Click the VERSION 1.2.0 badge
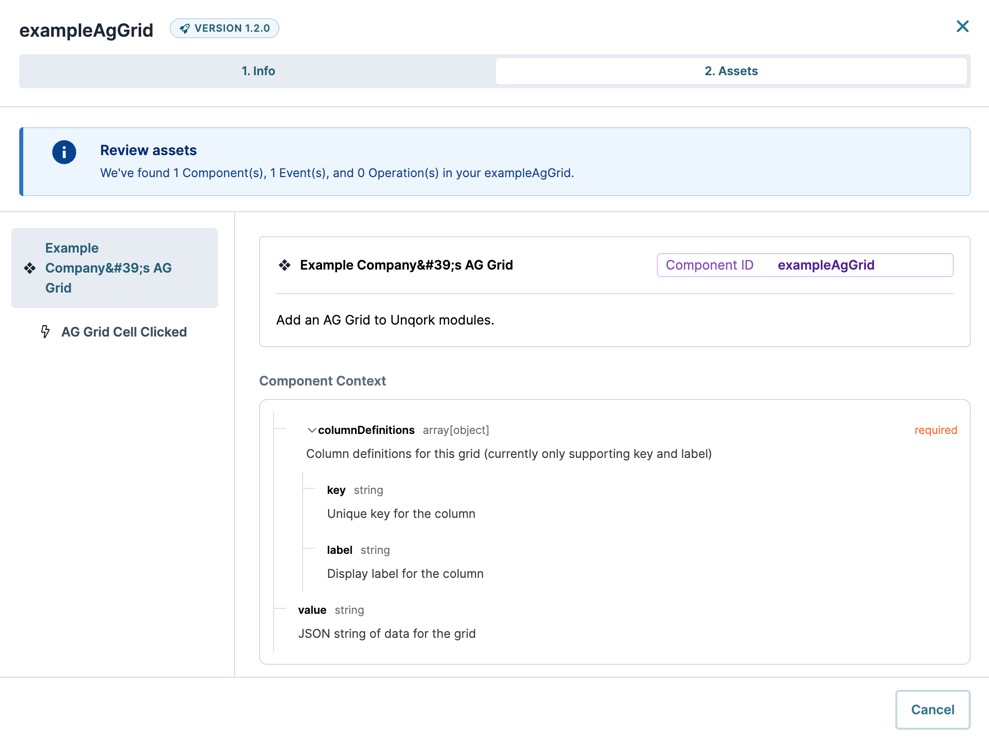The height and width of the screenshot is (741, 989). (225, 28)
